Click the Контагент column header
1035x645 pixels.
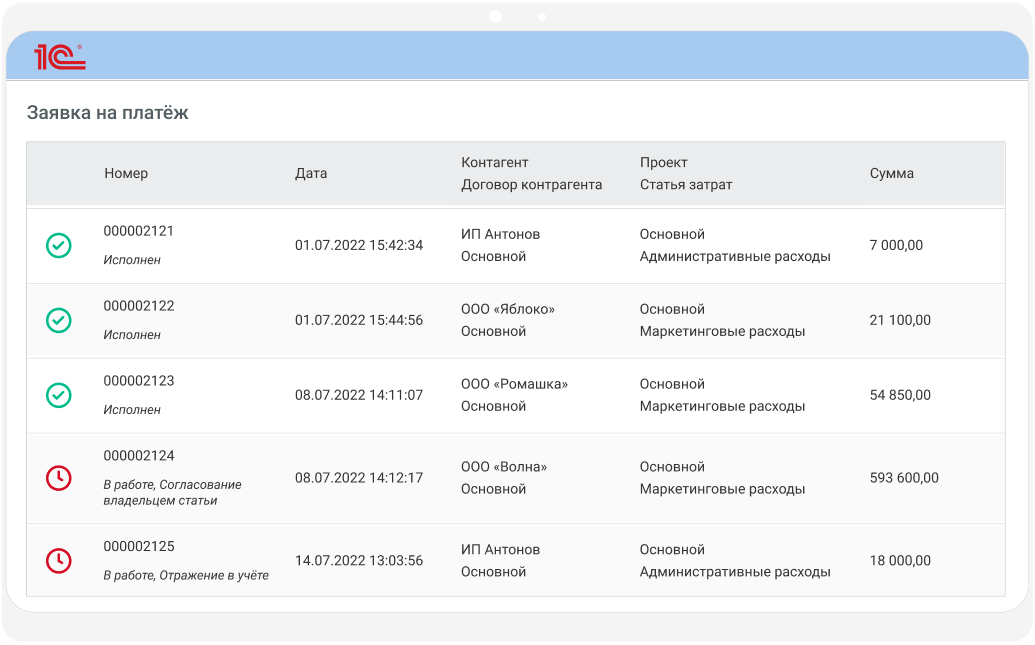point(494,162)
